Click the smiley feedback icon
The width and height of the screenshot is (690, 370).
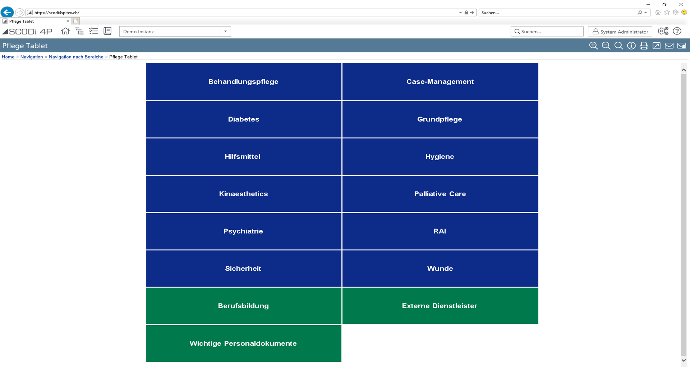pyautogui.click(x=684, y=13)
